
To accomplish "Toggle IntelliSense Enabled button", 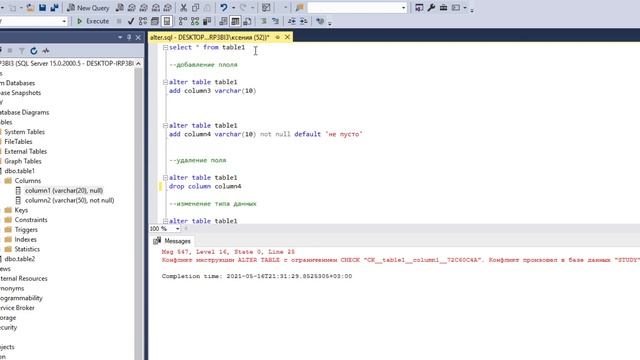I will point(167,21).
